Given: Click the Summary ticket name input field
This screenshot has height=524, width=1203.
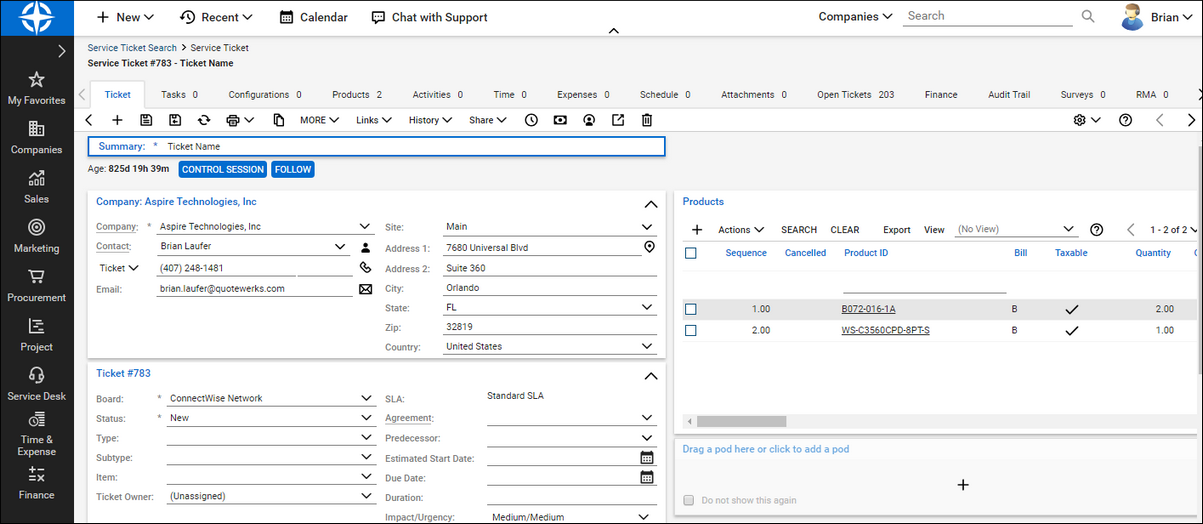Looking at the screenshot, I should click(410, 147).
